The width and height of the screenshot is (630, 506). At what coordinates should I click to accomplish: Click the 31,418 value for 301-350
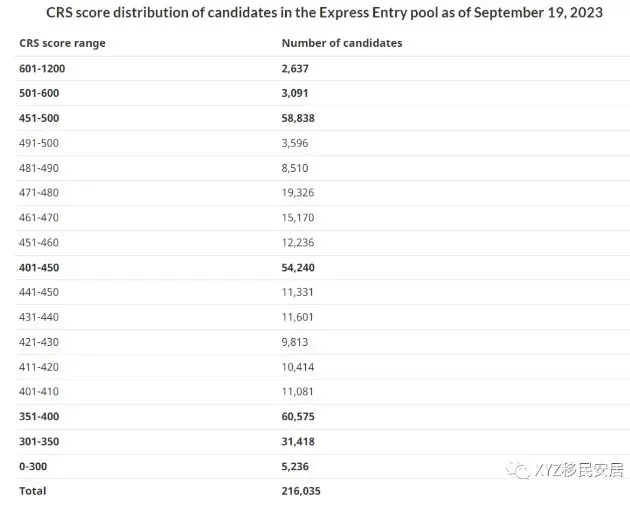(x=298, y=441)
